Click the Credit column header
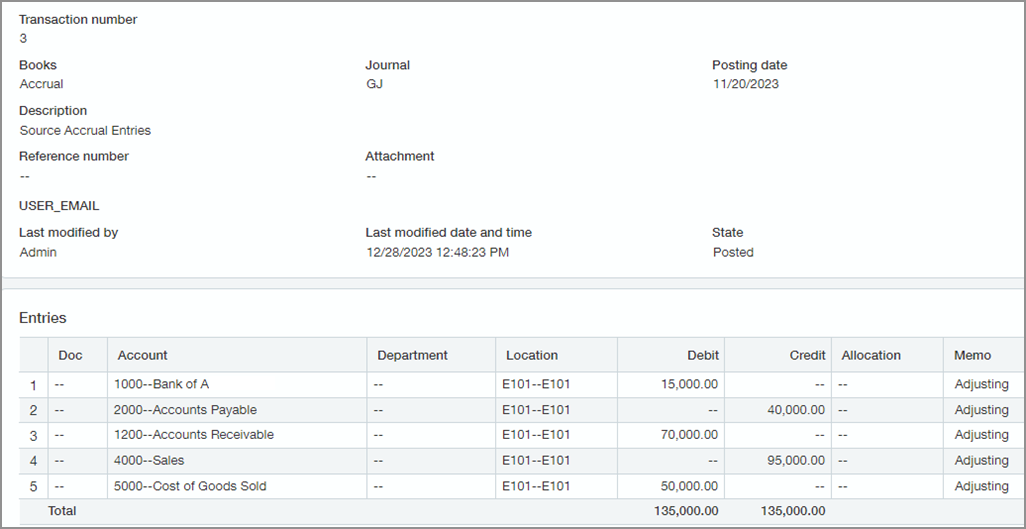 coord(807,355)
